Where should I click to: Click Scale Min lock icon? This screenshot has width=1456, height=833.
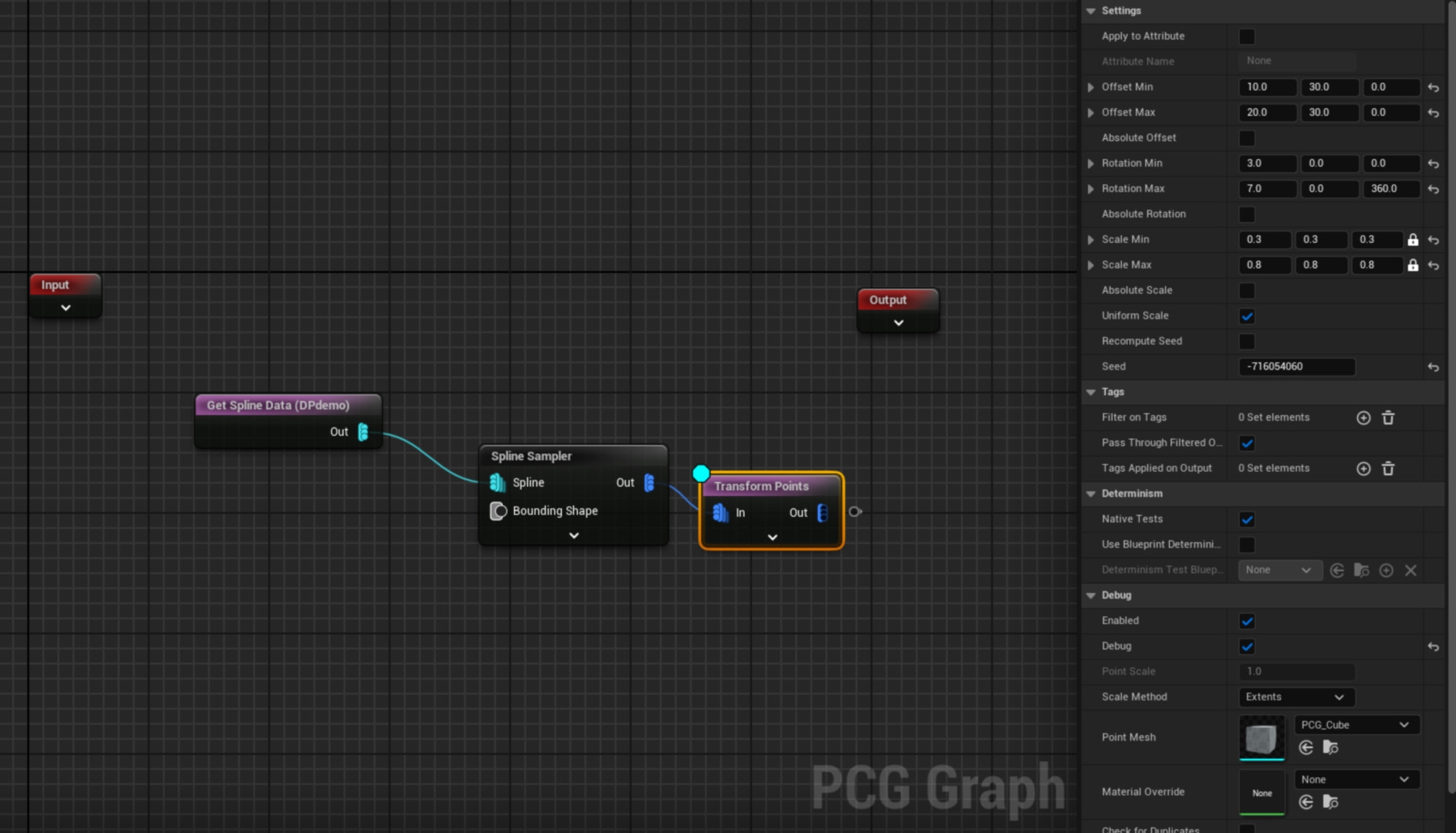tap(1412, 240)
